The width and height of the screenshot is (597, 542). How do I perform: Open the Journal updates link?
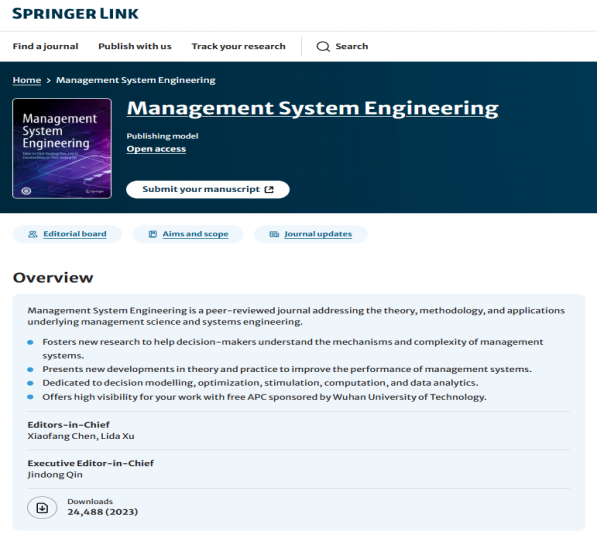318,234
